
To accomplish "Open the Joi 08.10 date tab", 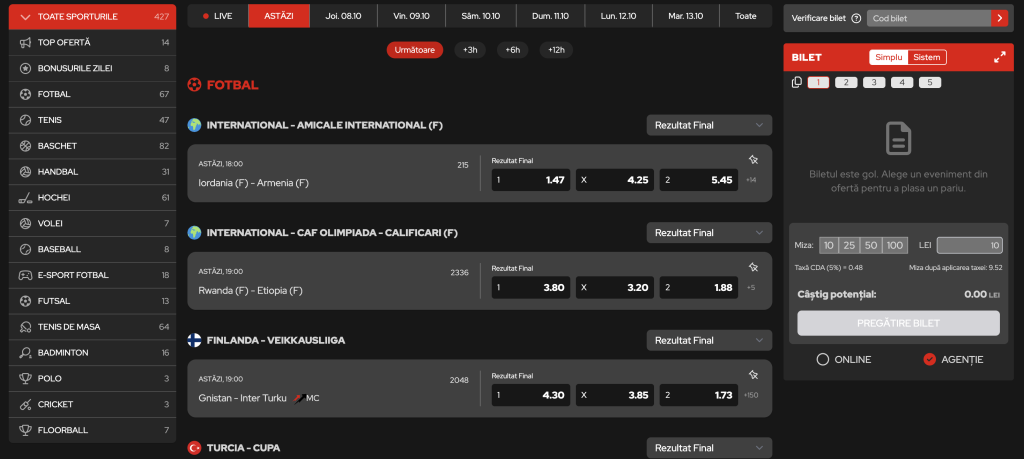I will 344,16.
